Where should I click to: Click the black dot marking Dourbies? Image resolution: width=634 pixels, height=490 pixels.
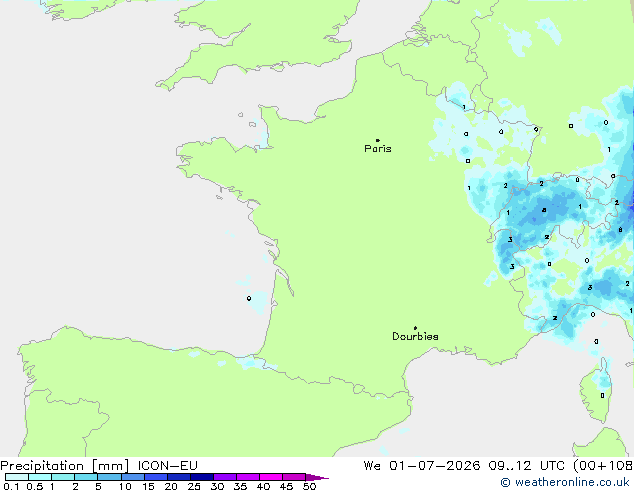415,328
